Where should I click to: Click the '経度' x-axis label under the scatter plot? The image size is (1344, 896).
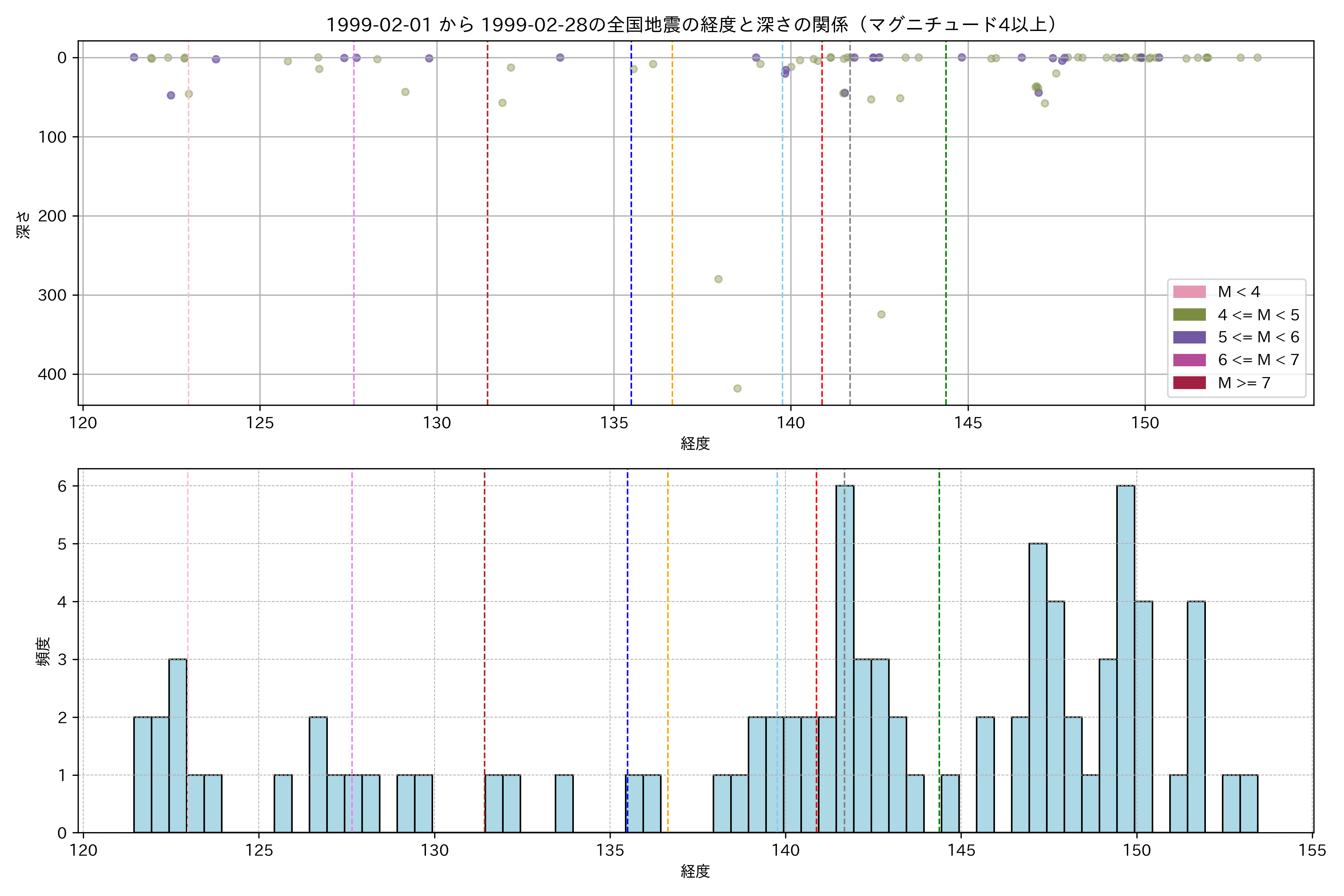[695, 444]
